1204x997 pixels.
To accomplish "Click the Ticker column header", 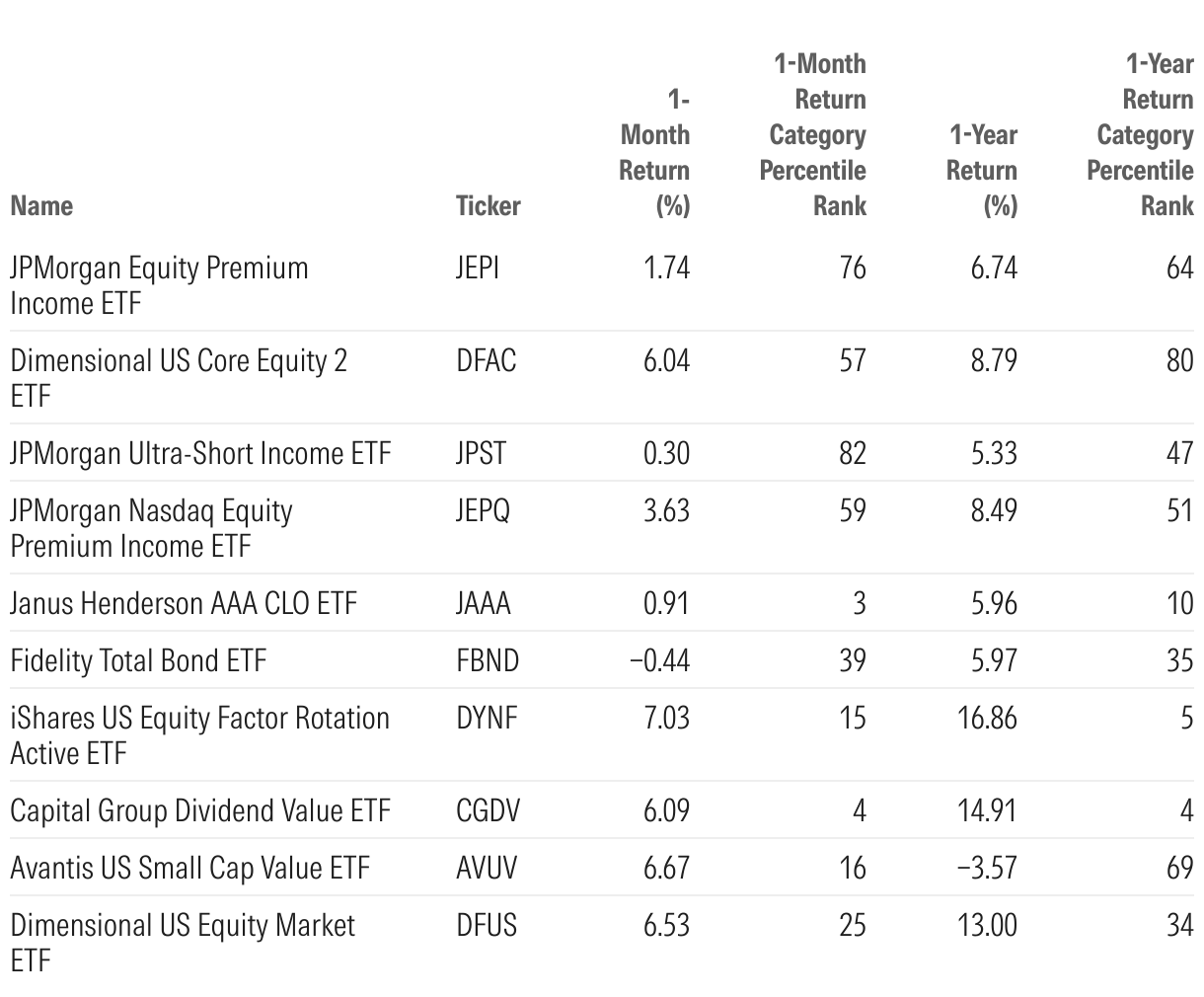I will click(488, 205).
